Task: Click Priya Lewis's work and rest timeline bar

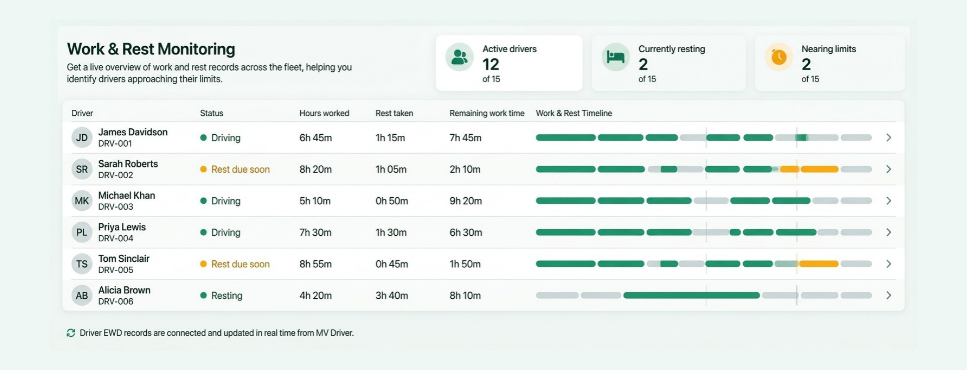Action: coord(704,232)
